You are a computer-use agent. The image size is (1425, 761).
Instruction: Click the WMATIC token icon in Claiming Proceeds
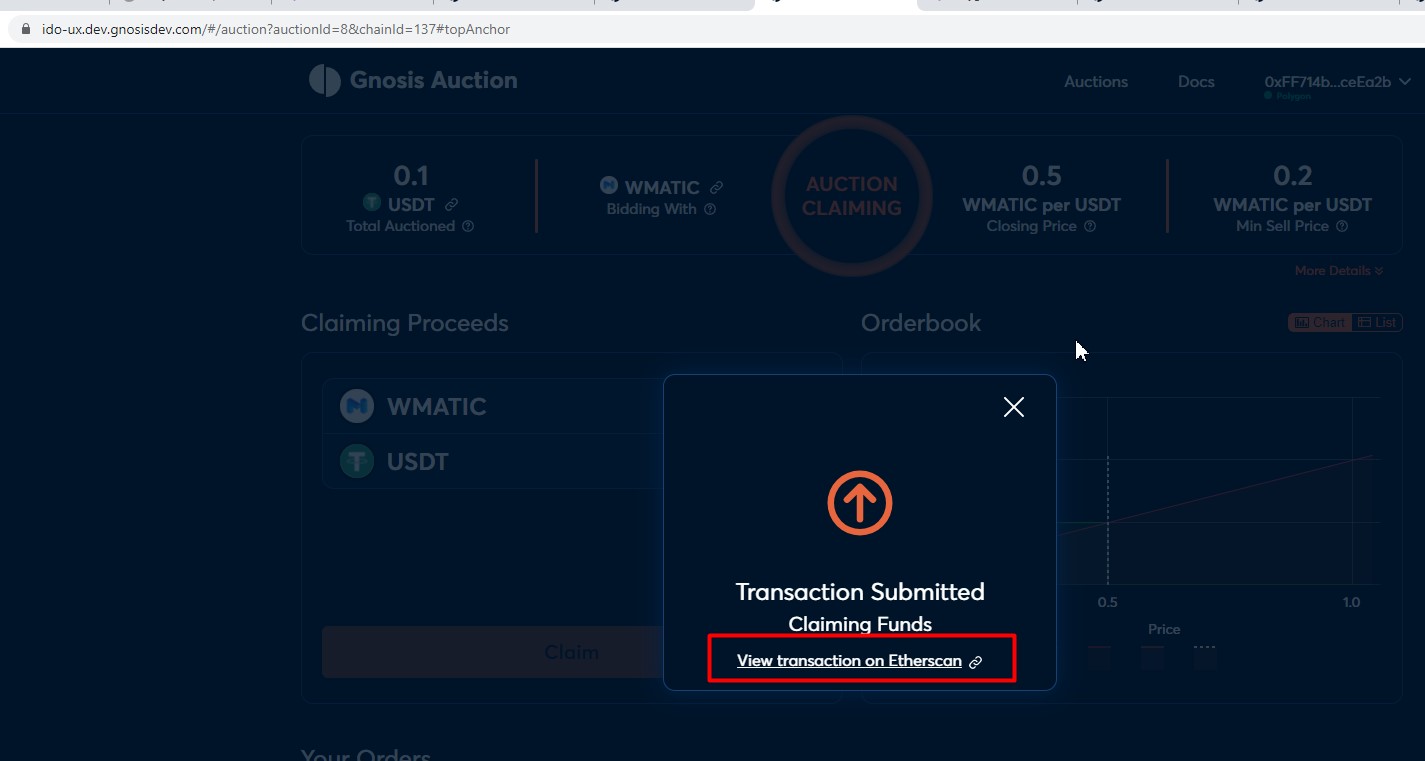click(357, 406)
